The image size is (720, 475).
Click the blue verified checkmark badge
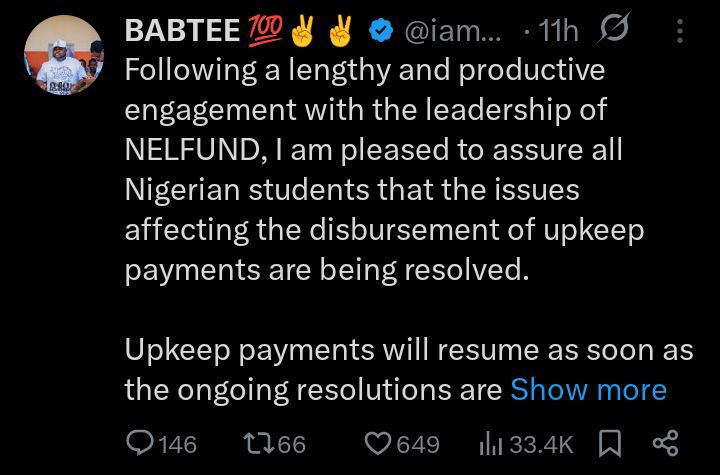click(x=382, y=31)
